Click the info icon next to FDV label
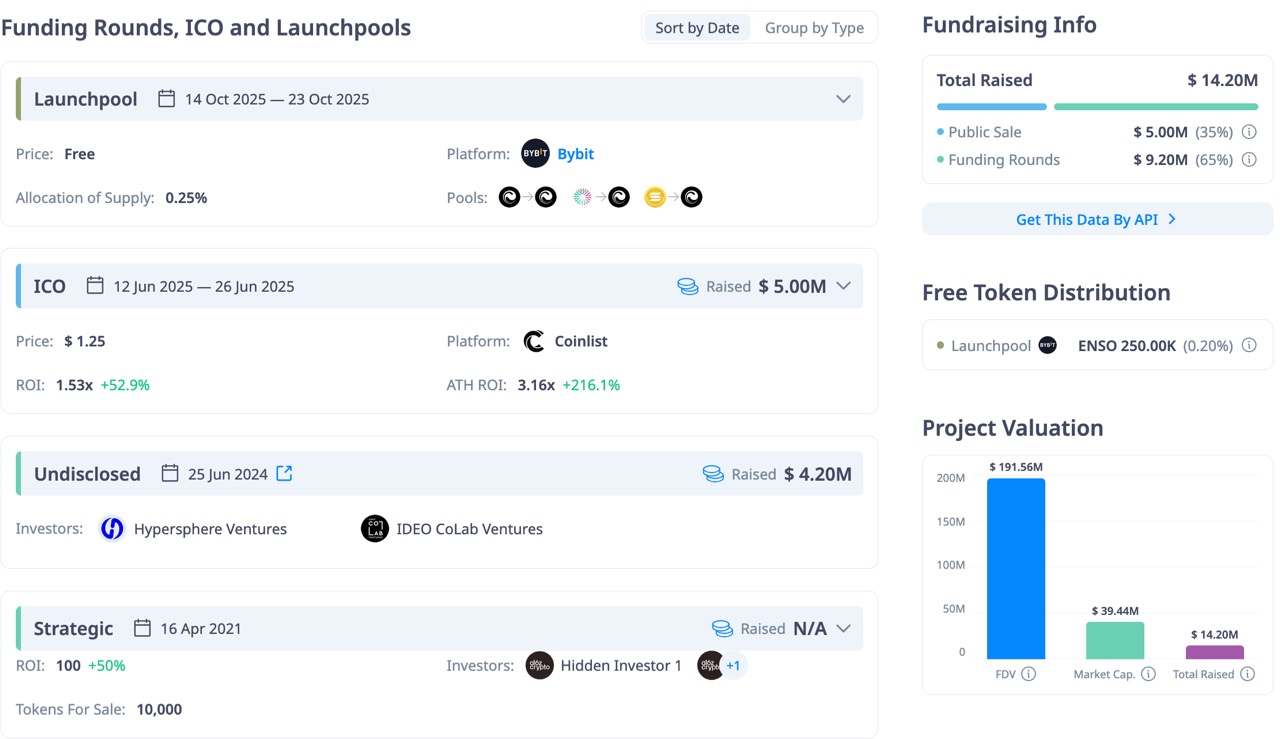The width and height of the screenshot is (1280, 739). coord(1028,674)
